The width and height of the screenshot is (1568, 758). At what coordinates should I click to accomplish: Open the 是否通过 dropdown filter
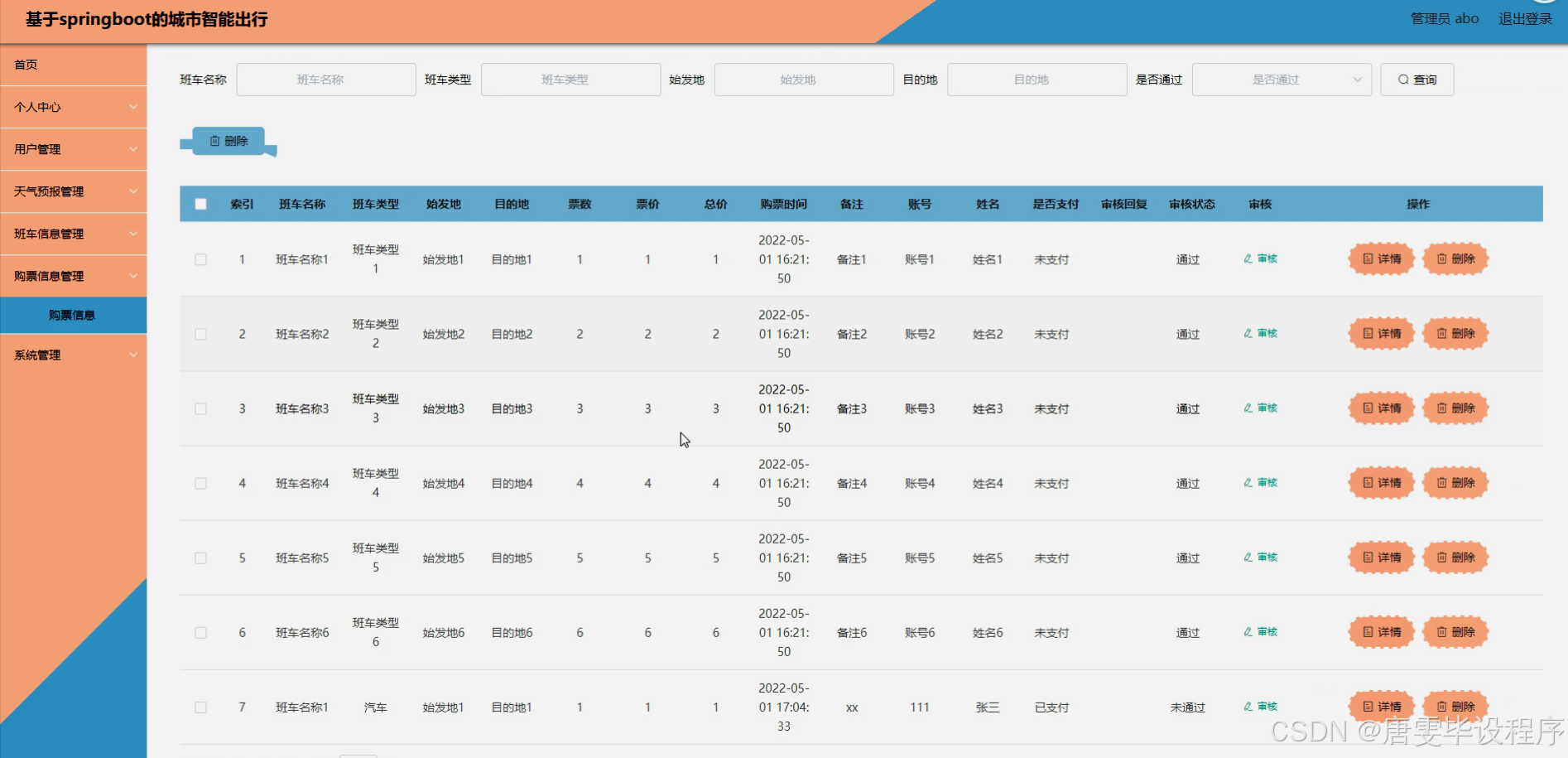(1282, 80)
